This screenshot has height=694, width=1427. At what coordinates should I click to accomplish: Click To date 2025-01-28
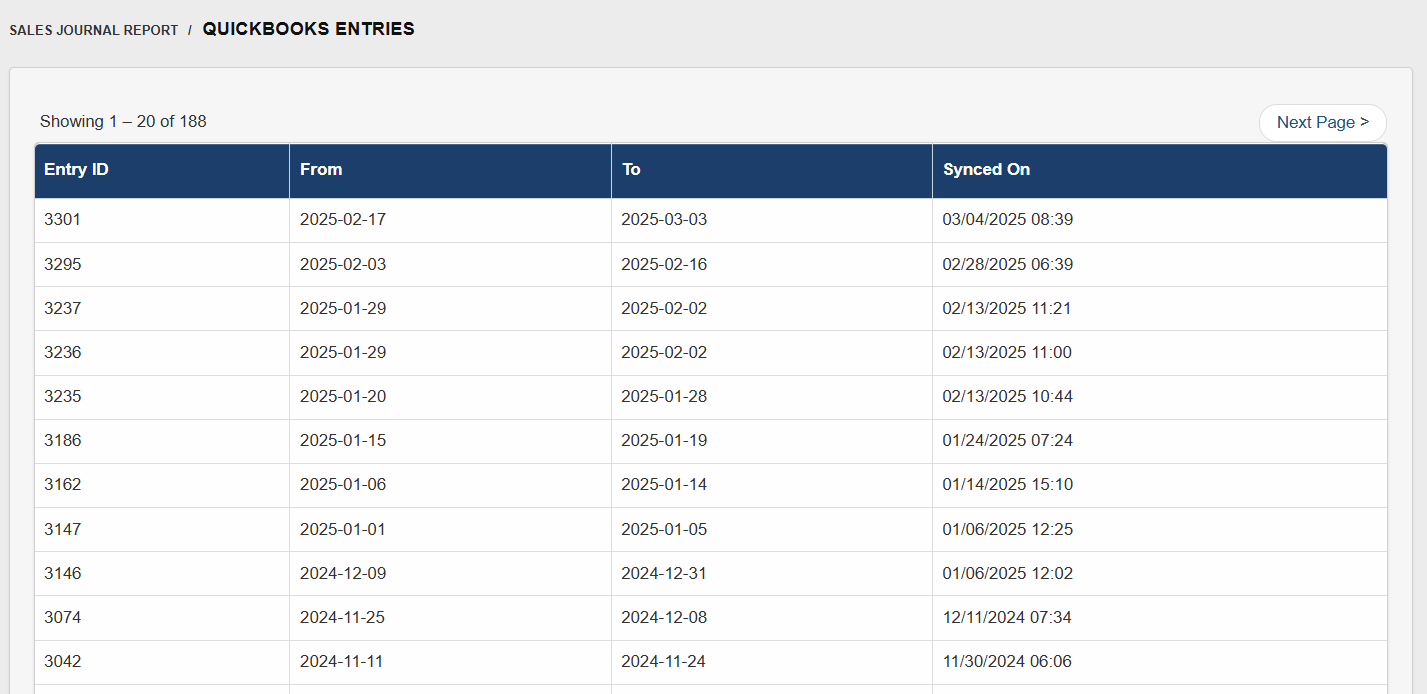point(664,396)
